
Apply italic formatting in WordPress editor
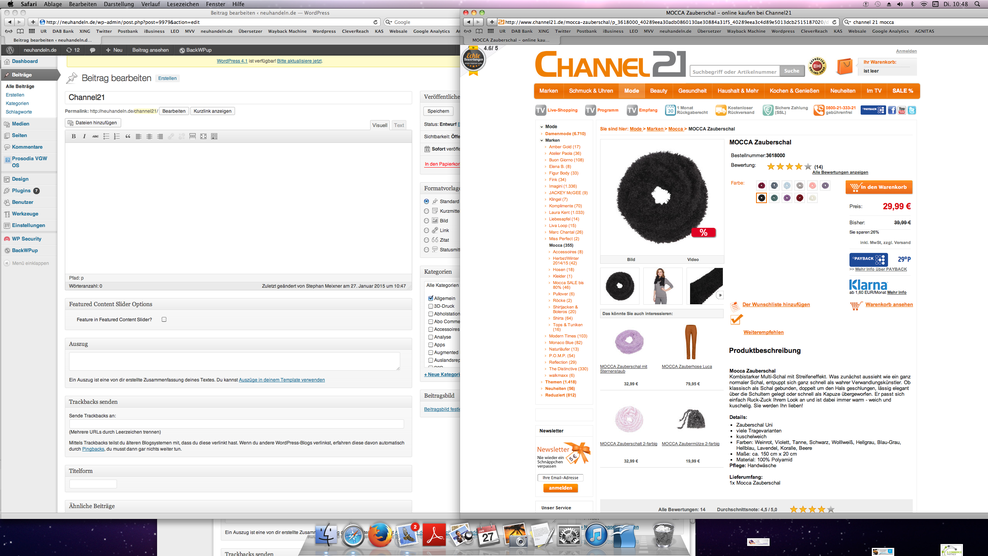click(x=84, y=136)
